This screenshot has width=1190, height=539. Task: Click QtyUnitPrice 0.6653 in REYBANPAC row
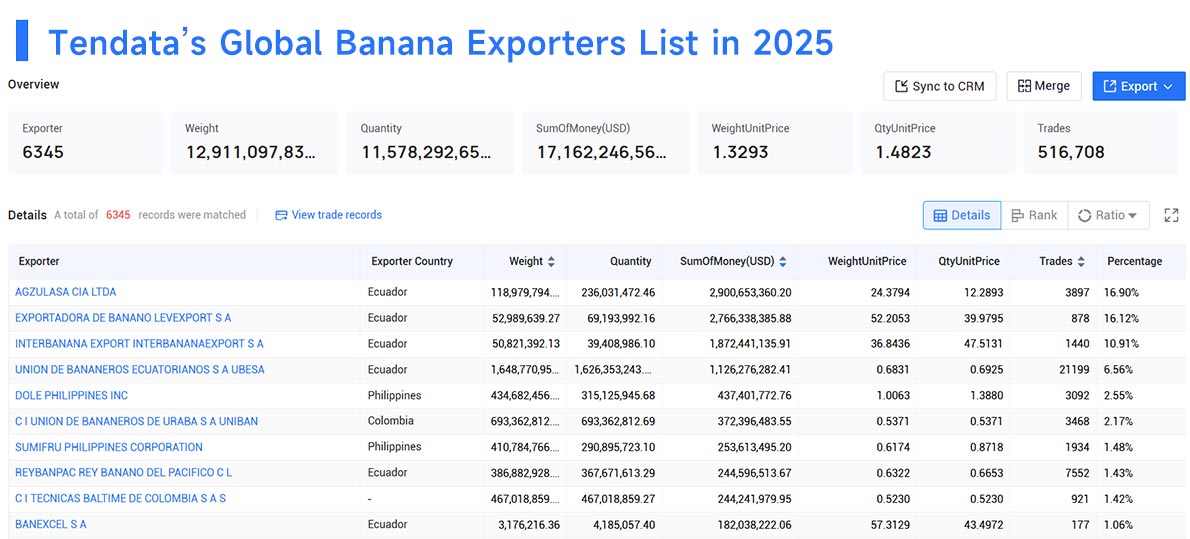(986, 472)
